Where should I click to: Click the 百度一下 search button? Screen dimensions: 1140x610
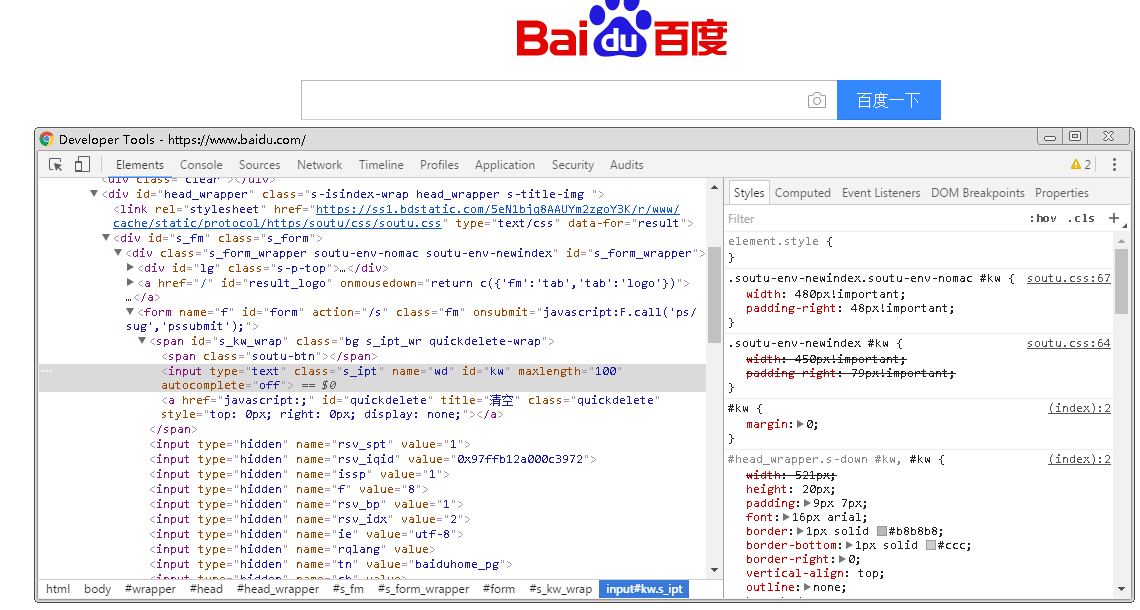[x=888, y=100]
